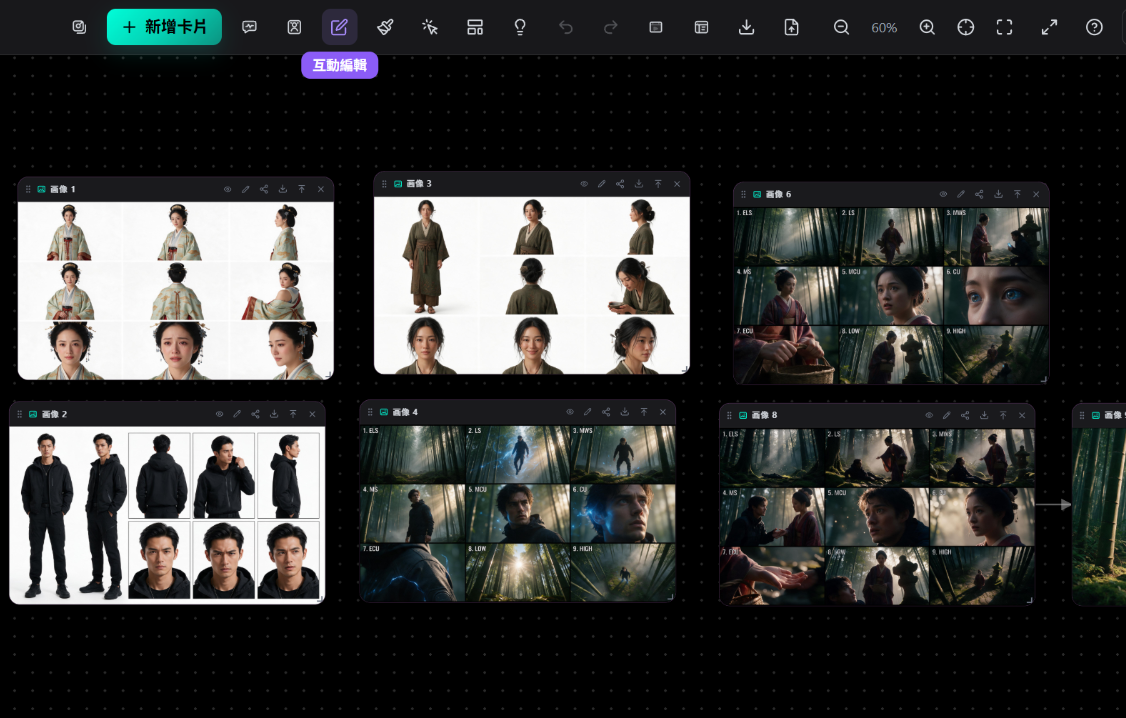
Task: Click the file export icon in toolbar
Action: pyautogui.click(x=791, y=27)
